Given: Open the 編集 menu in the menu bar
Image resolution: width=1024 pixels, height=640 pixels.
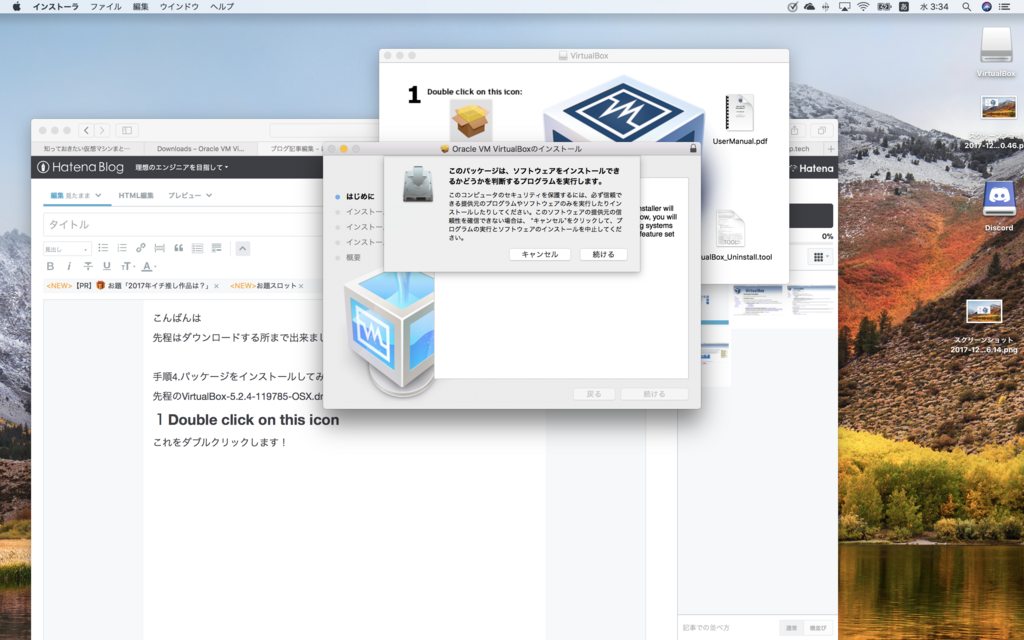Looking at the screenshot, I should point(140,7).
